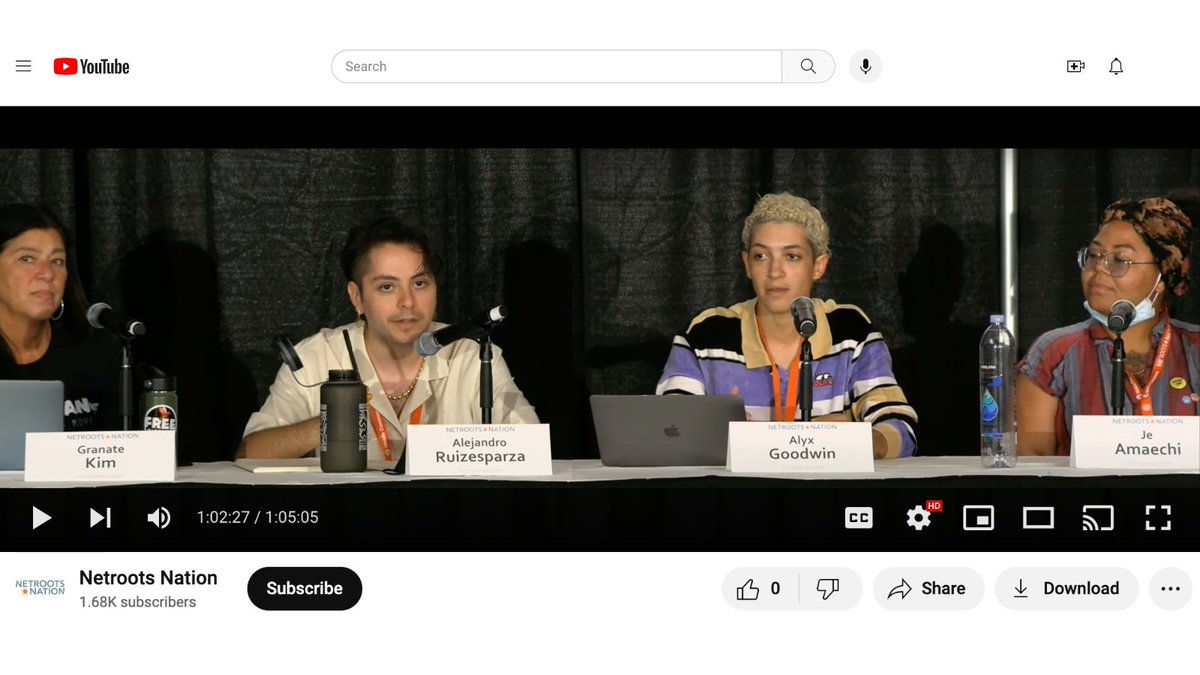Cast video to a TV
The image size is (1200, 675).
pyautogui.click(x=1098, y=517)
